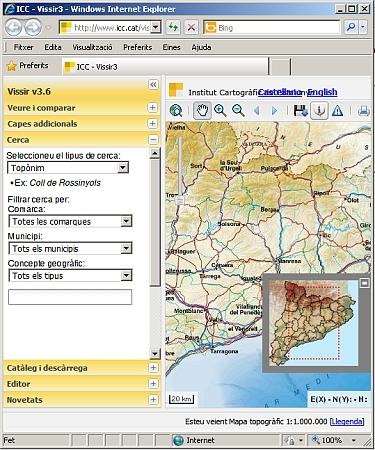Select the pan hand tool
This screenshot has height=450, width=375.
[x=202, y=110]
